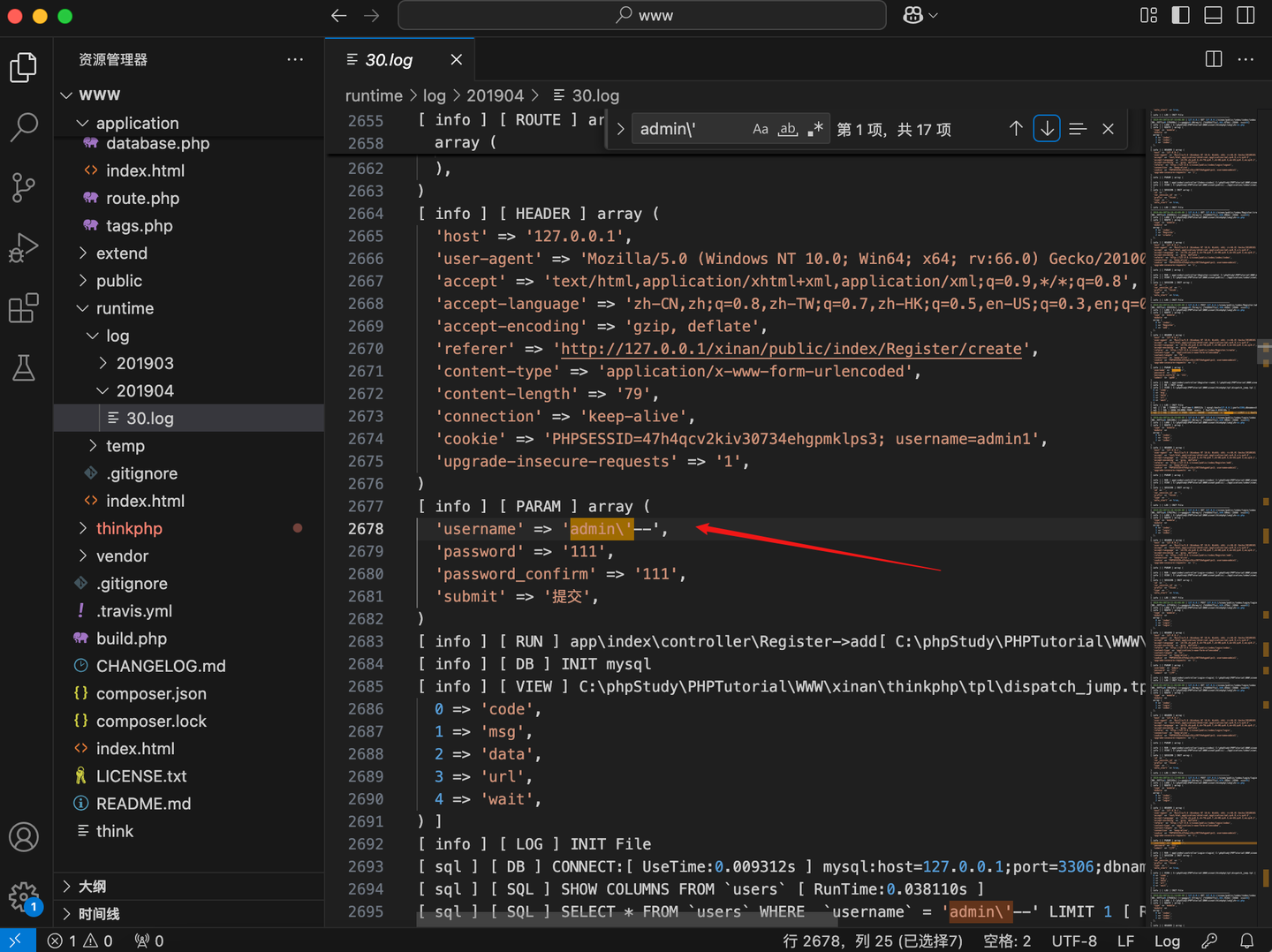Open the Manage gear with notification badge

[x=24, y=896]
